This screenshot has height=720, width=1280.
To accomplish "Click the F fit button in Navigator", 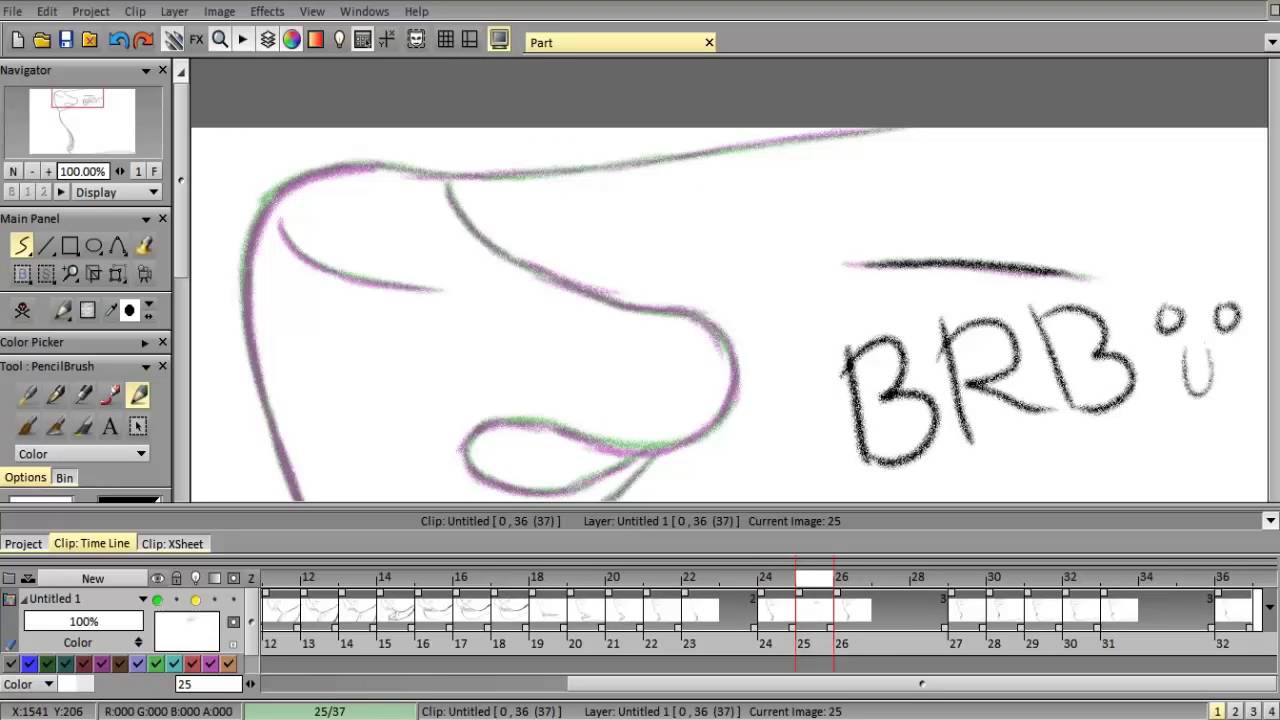I will (154, 172).
